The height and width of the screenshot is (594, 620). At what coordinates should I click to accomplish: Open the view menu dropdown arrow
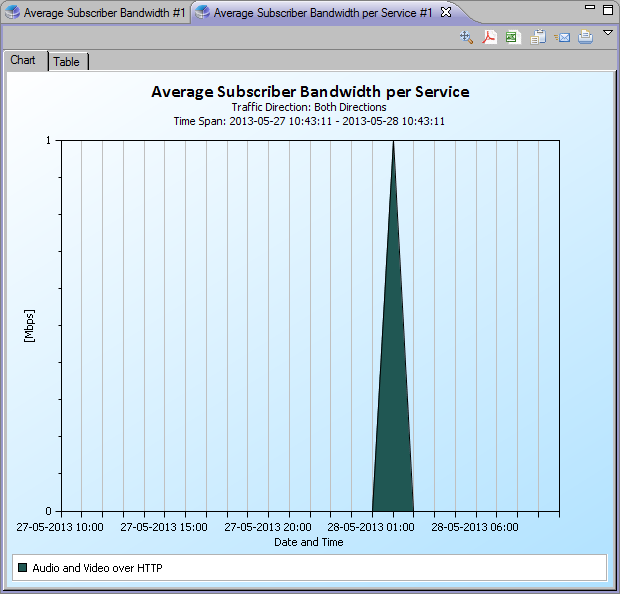608,33
